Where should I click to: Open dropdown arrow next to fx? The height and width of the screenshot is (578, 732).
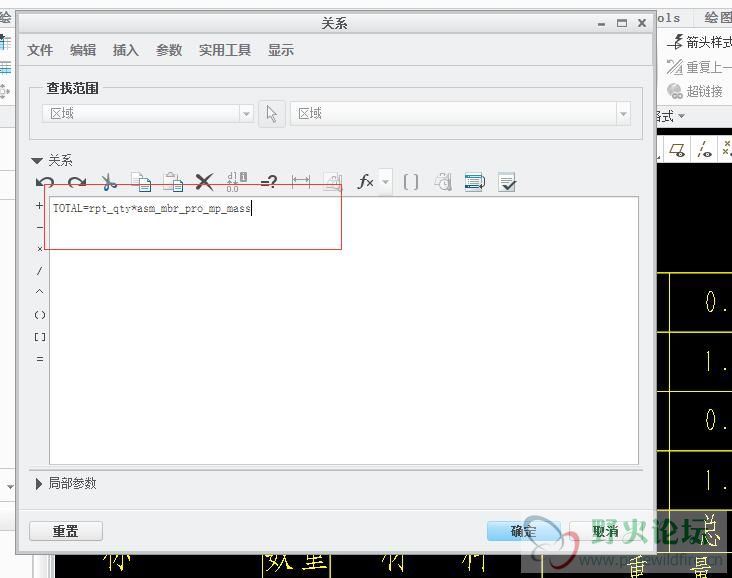click(386, 182)
